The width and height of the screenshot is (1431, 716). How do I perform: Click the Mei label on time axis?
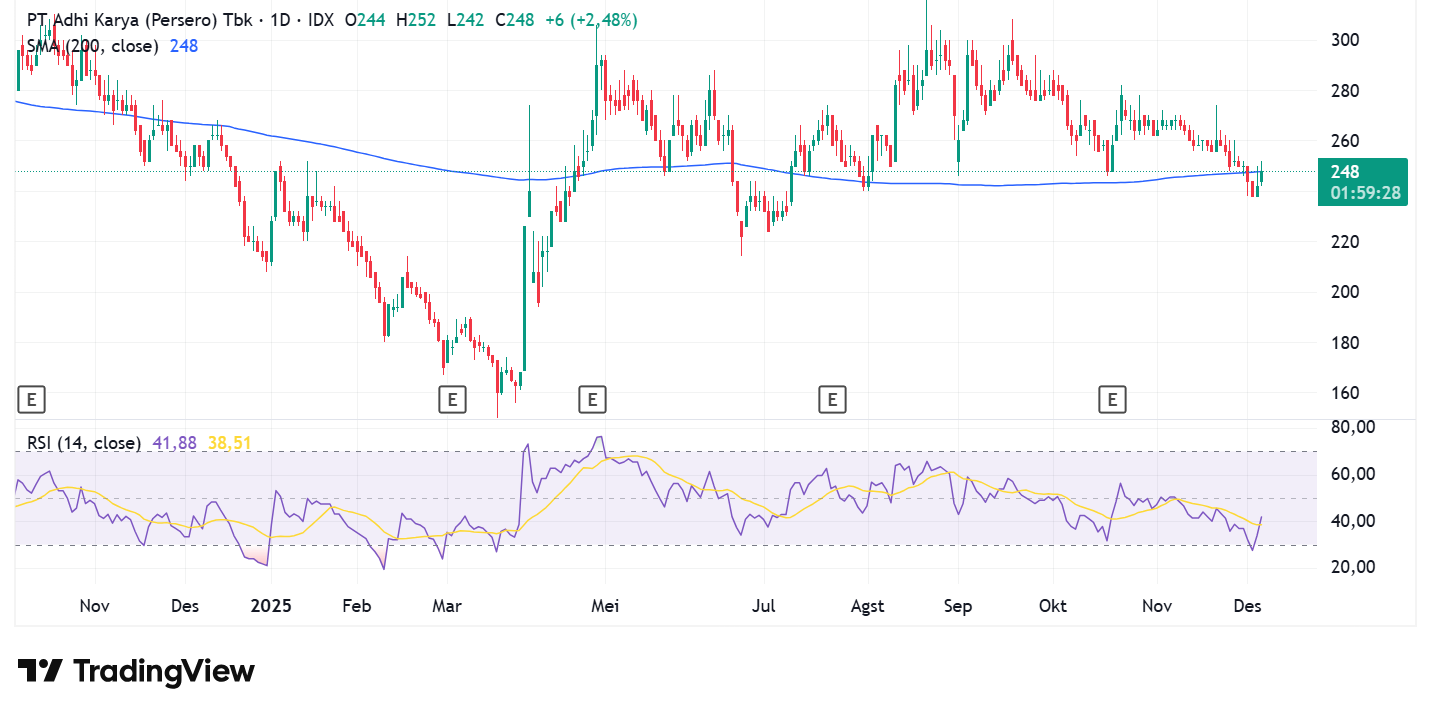[606, 606]
